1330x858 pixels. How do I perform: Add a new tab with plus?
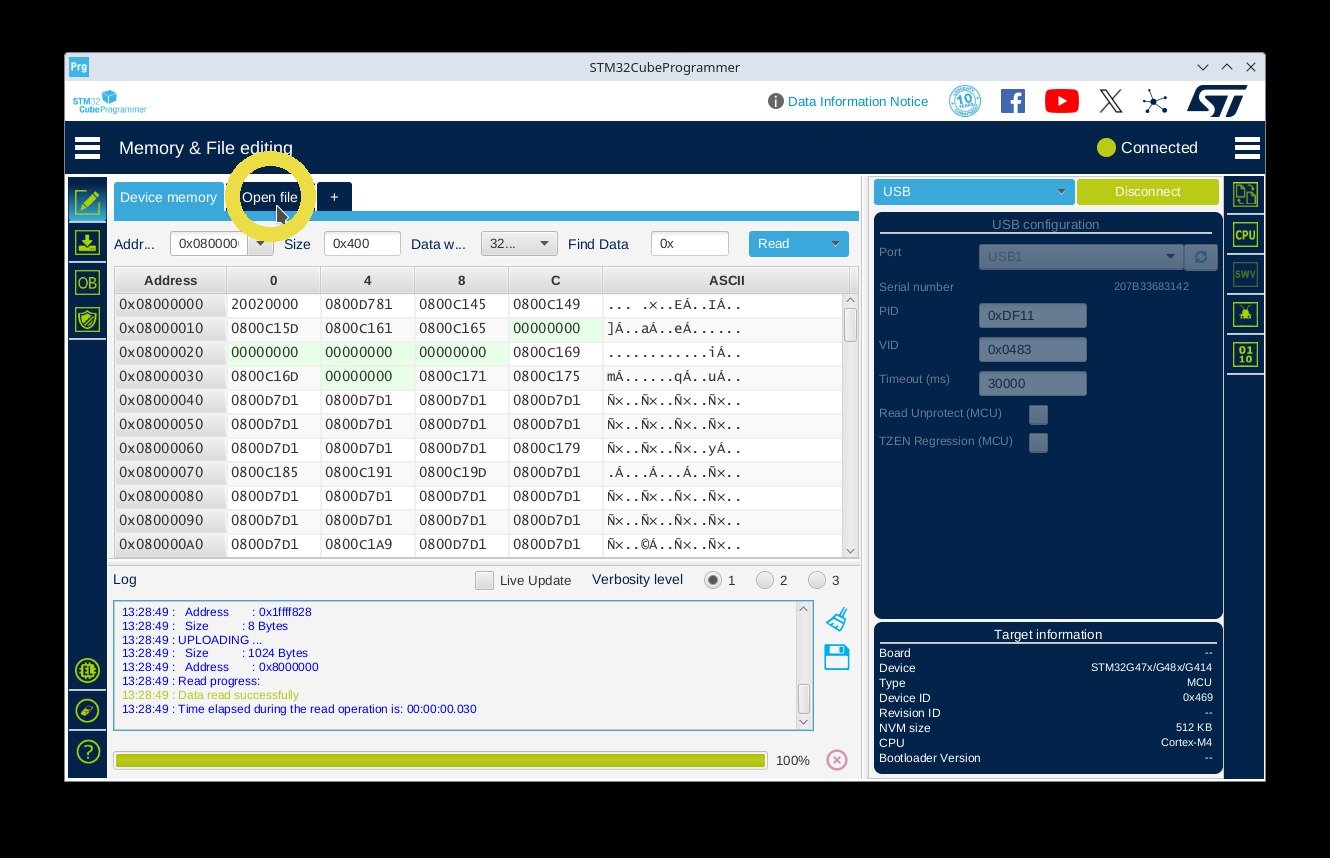click(334, 197)
